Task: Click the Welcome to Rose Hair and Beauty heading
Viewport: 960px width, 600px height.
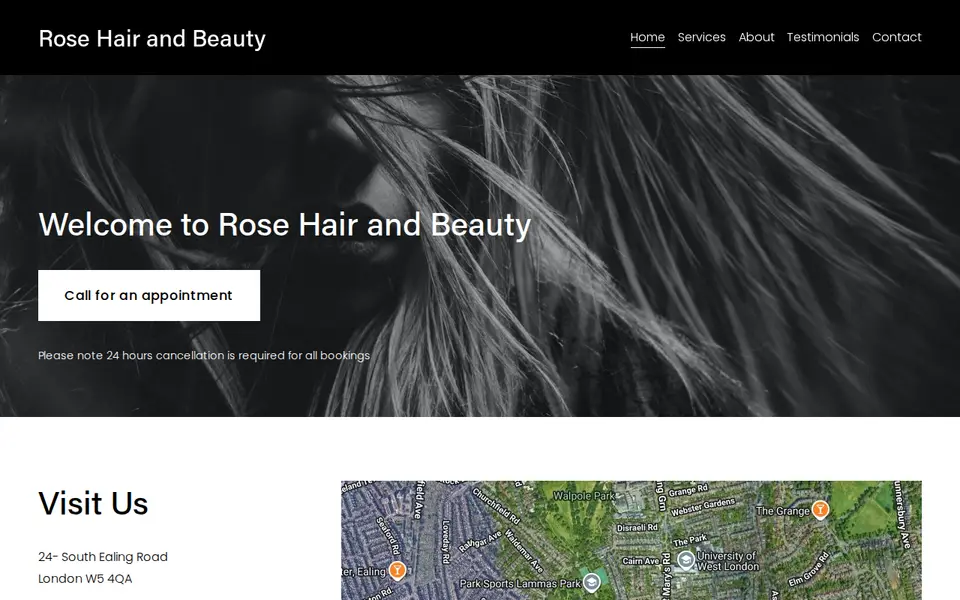Action: click(x=285, y=225)
